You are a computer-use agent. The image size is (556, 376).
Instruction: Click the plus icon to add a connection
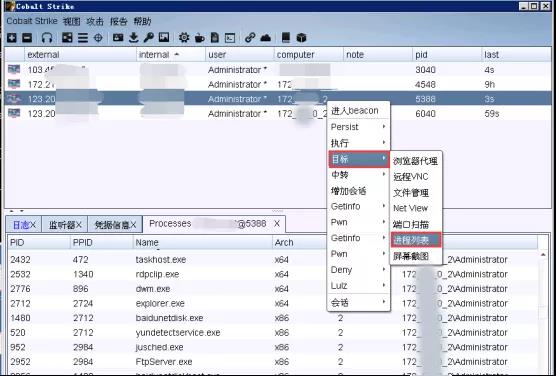point(12,38)
